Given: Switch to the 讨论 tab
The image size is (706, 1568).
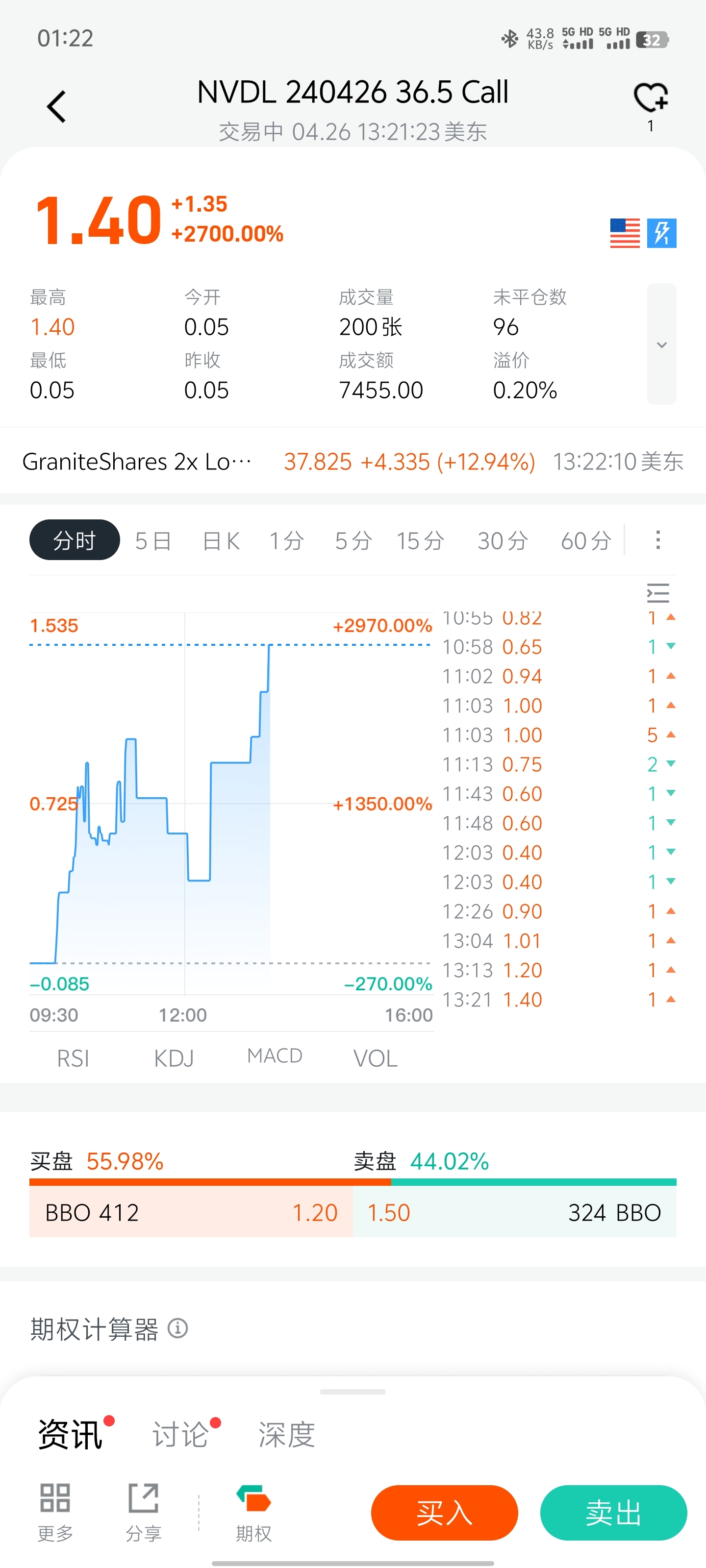Looking at the screenshot, I should (x=180, y=1434).
